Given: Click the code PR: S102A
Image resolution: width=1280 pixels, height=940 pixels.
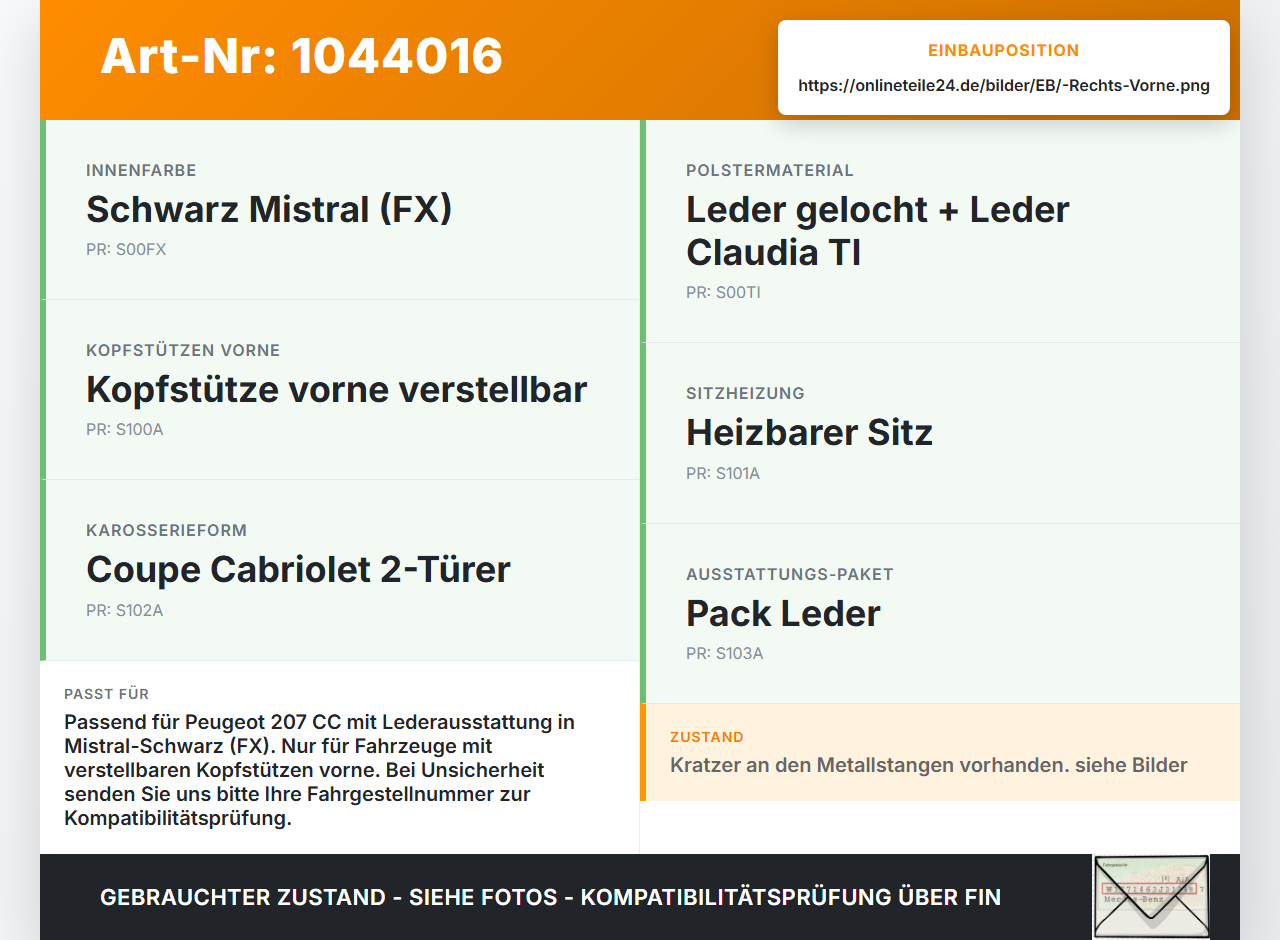Looking at the screenshot, I should click(125, 610).
